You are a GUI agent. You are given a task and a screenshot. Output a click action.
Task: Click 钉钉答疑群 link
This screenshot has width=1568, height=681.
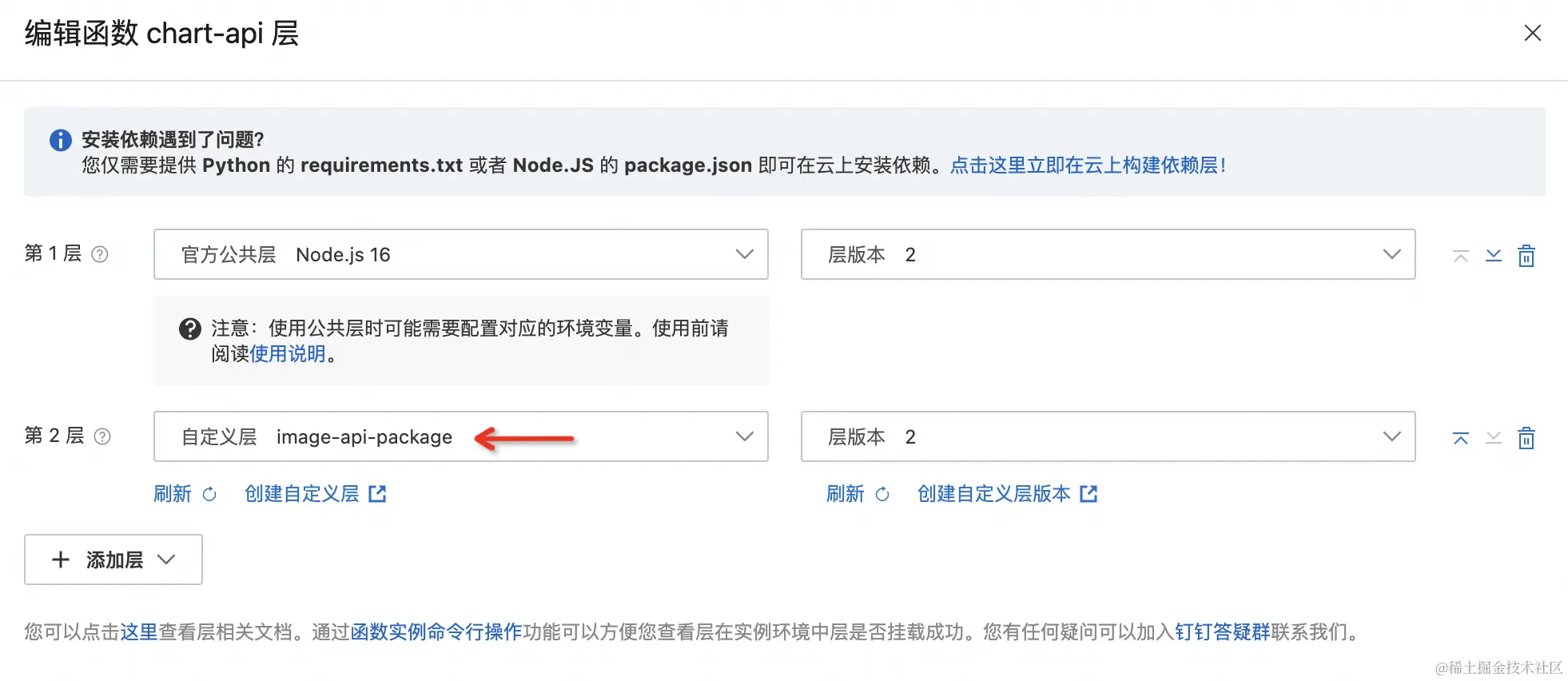click(1222, 632)
